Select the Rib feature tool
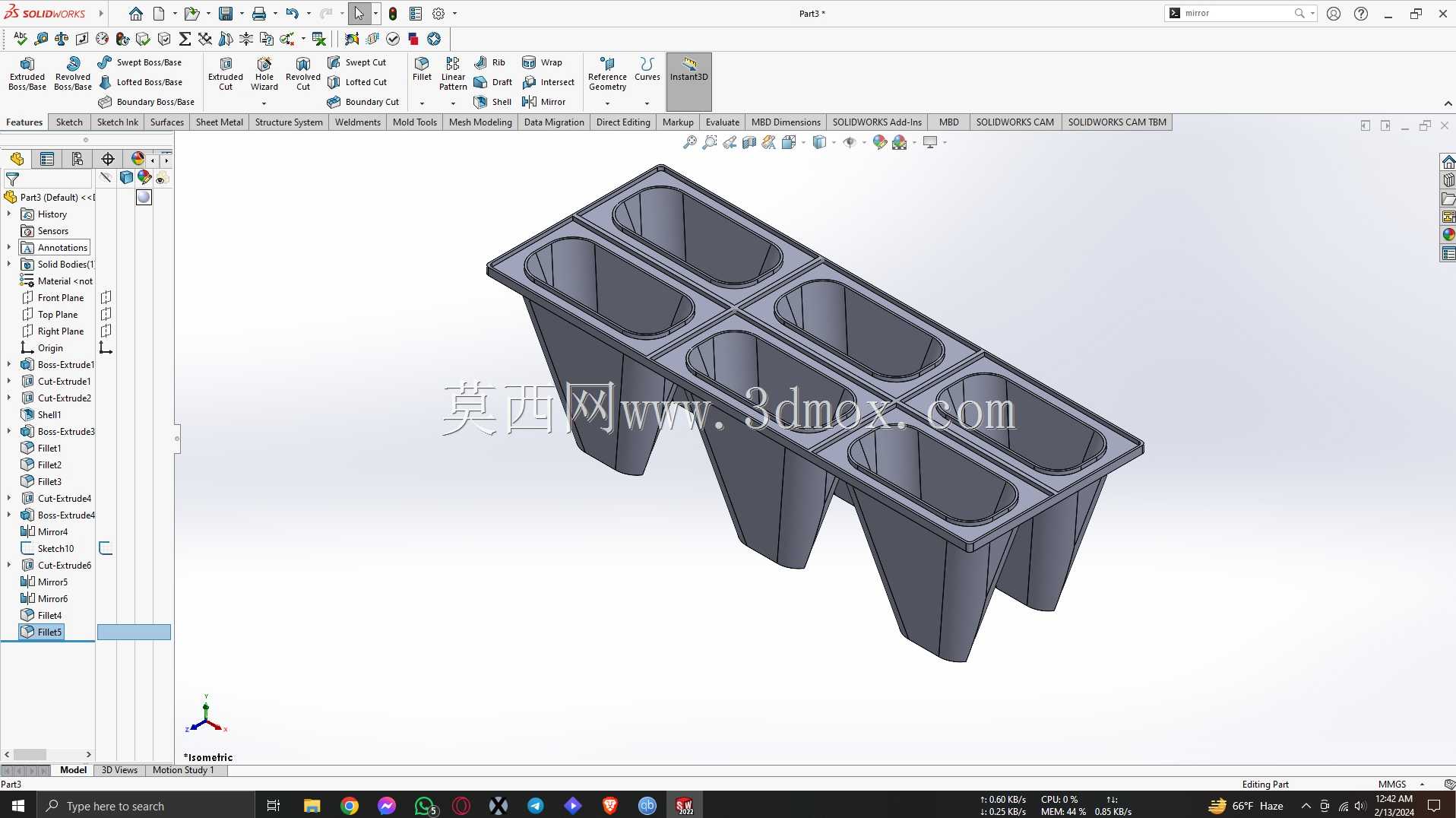The image size is (1456, 818). point(489,62)
